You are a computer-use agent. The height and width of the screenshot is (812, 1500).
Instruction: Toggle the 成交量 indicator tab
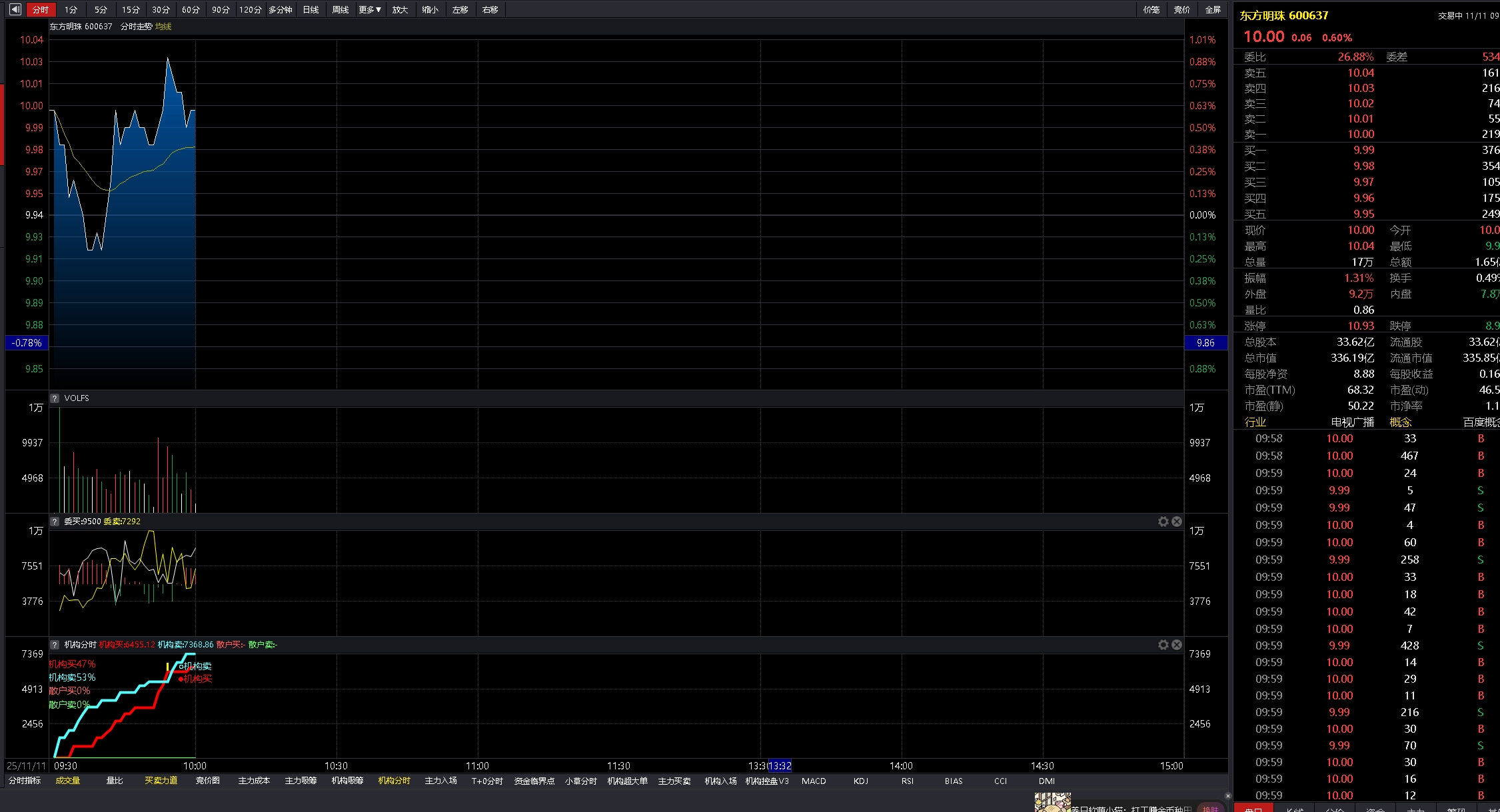click(x=68, y=781)
